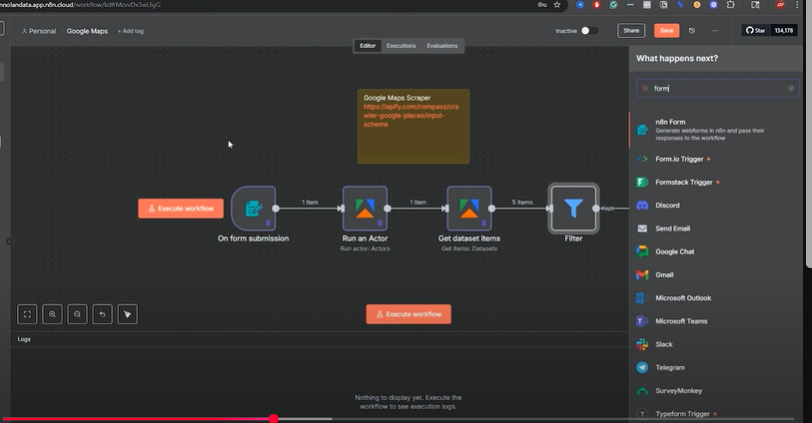812x423 pixels.
Task: Select the Google Maps Scraper sticky note
Action: 413,126
